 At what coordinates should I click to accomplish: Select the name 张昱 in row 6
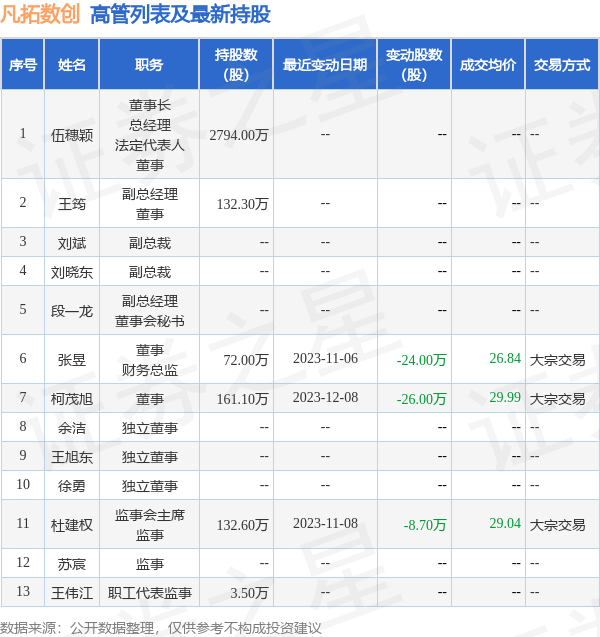72,359
